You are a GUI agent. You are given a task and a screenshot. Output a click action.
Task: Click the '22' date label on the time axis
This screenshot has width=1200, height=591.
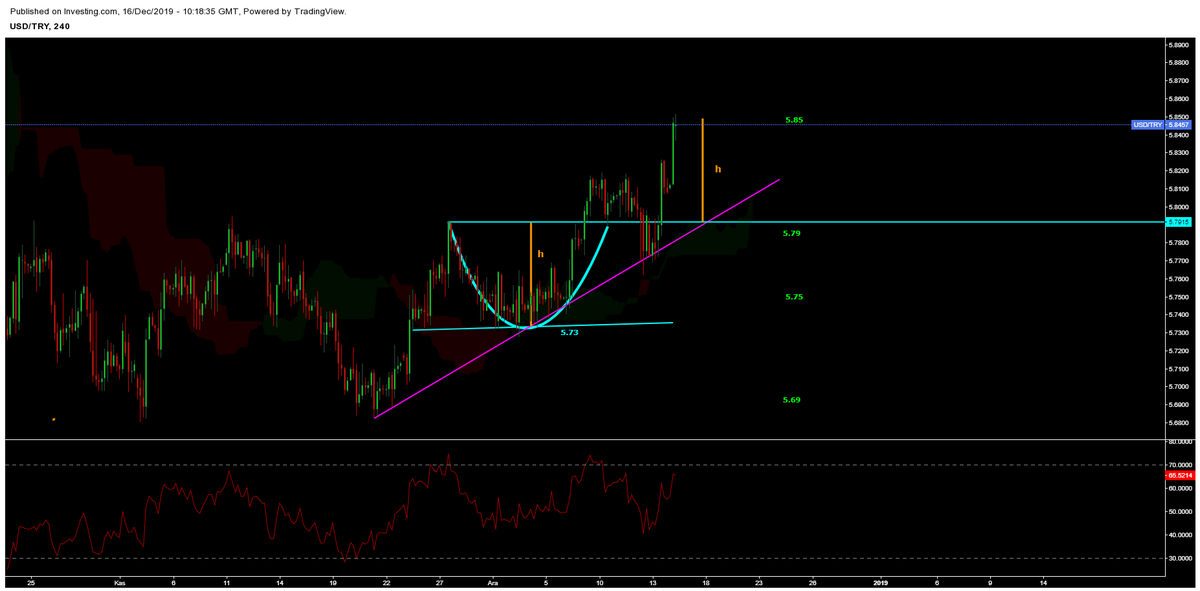click(x=386, y=582)
